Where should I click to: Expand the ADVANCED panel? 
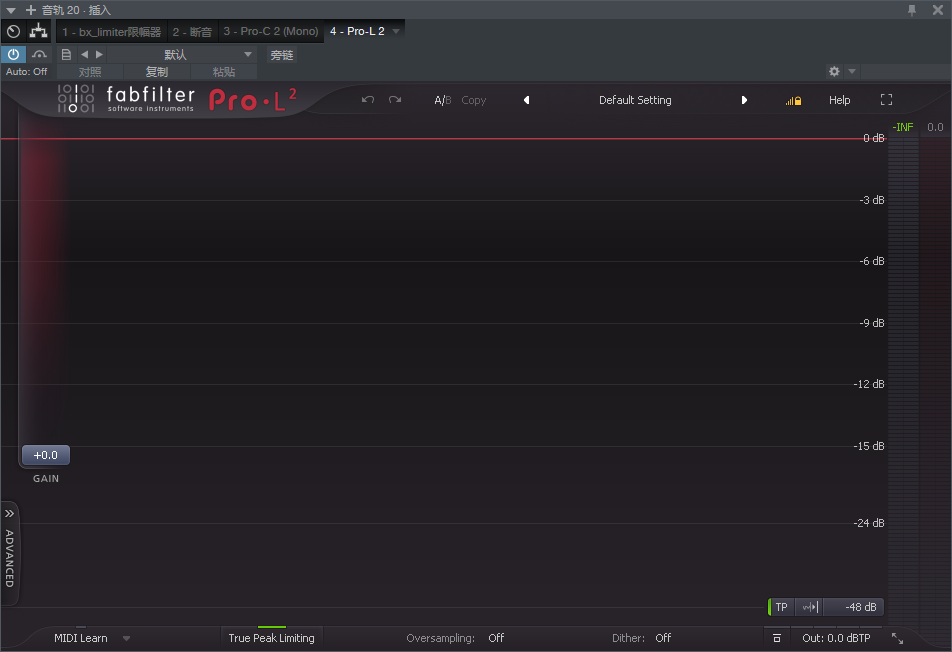pyautogui.click(x=10, y=553)
